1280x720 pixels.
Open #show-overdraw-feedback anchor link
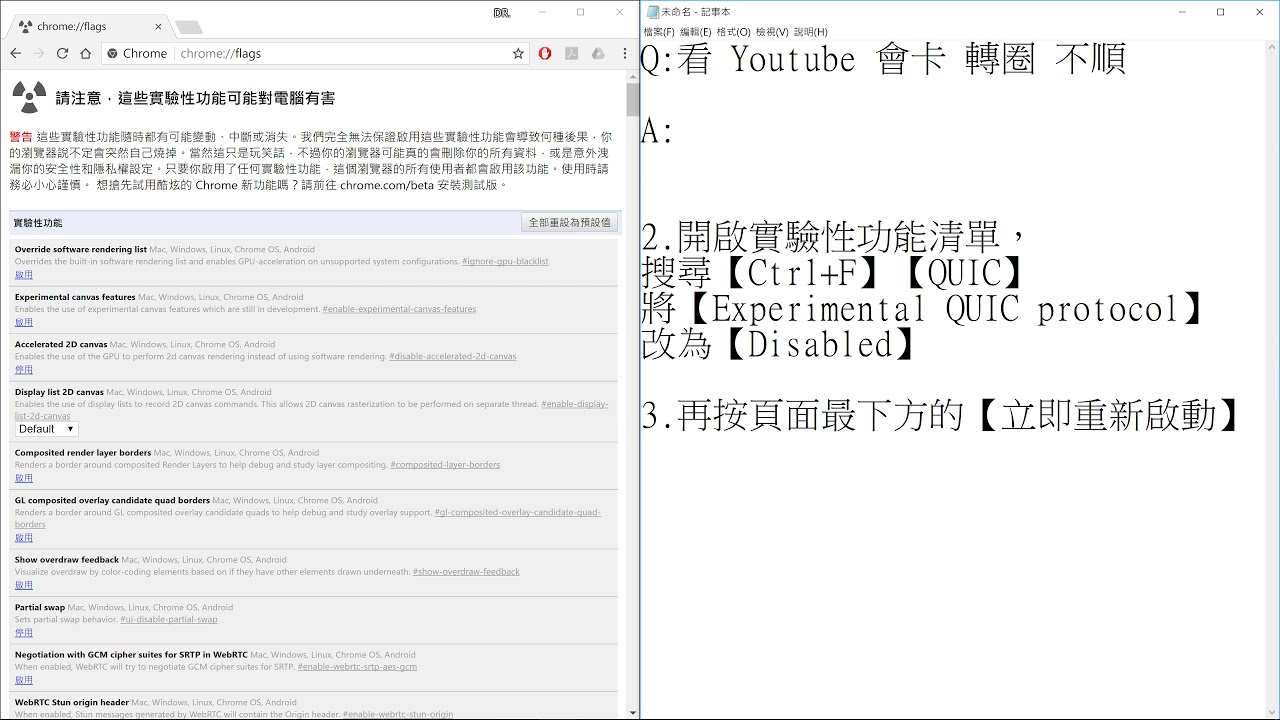tap(466, 572)
